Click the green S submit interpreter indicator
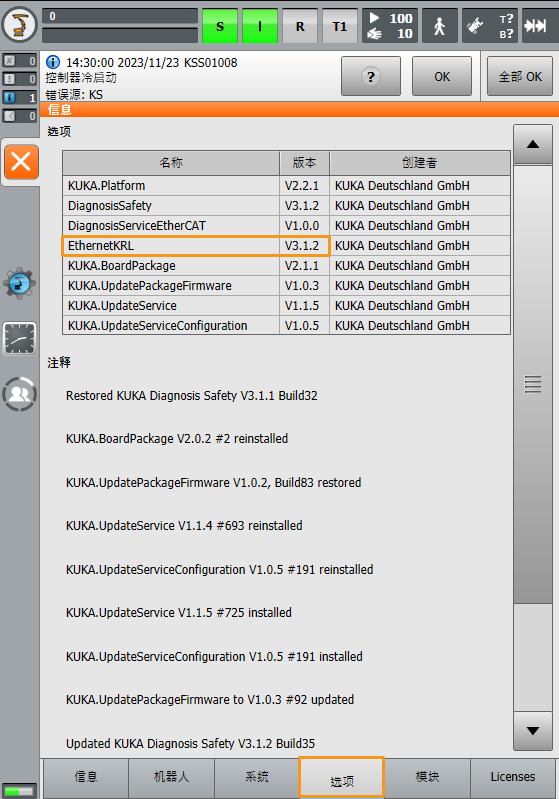559x799 pixels. pos(220,25)
